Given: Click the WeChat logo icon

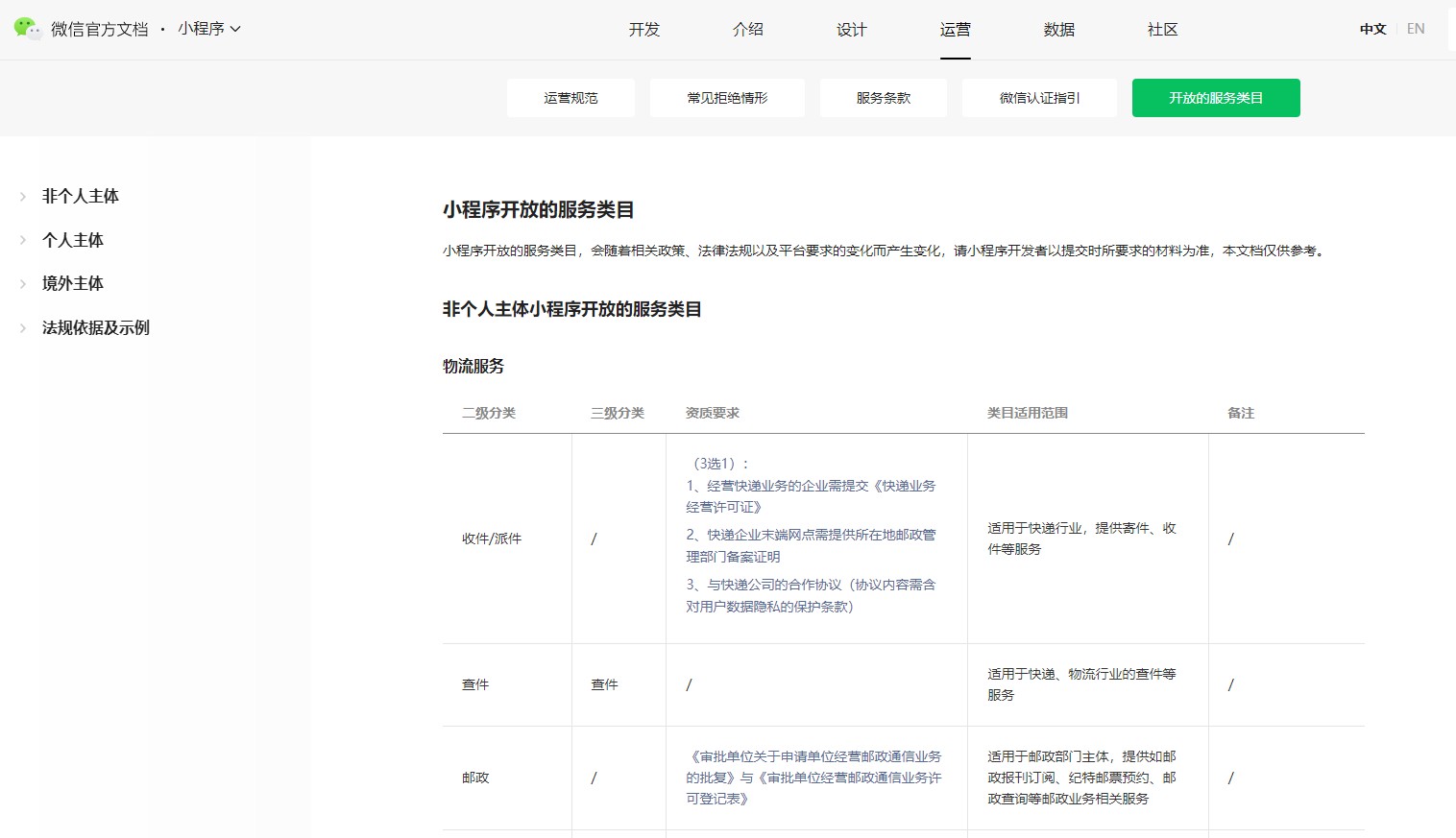Looking at the screenshot, I should [27, 29].
